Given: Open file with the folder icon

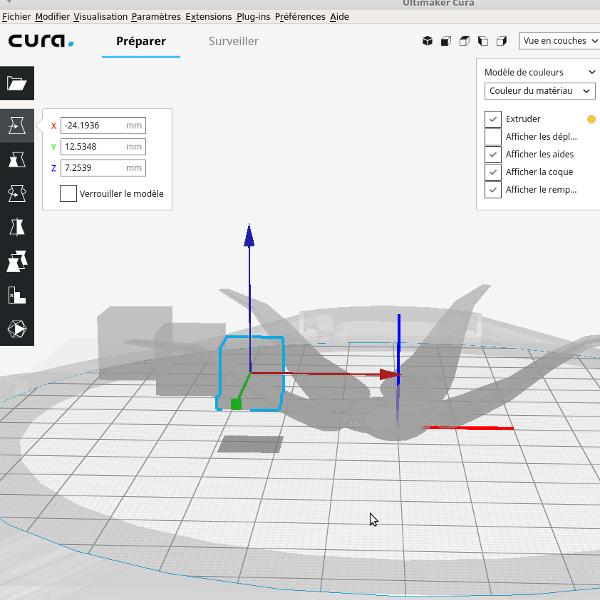Looking at the screenshot, I should pyautogui.click(x=17, y=83).
